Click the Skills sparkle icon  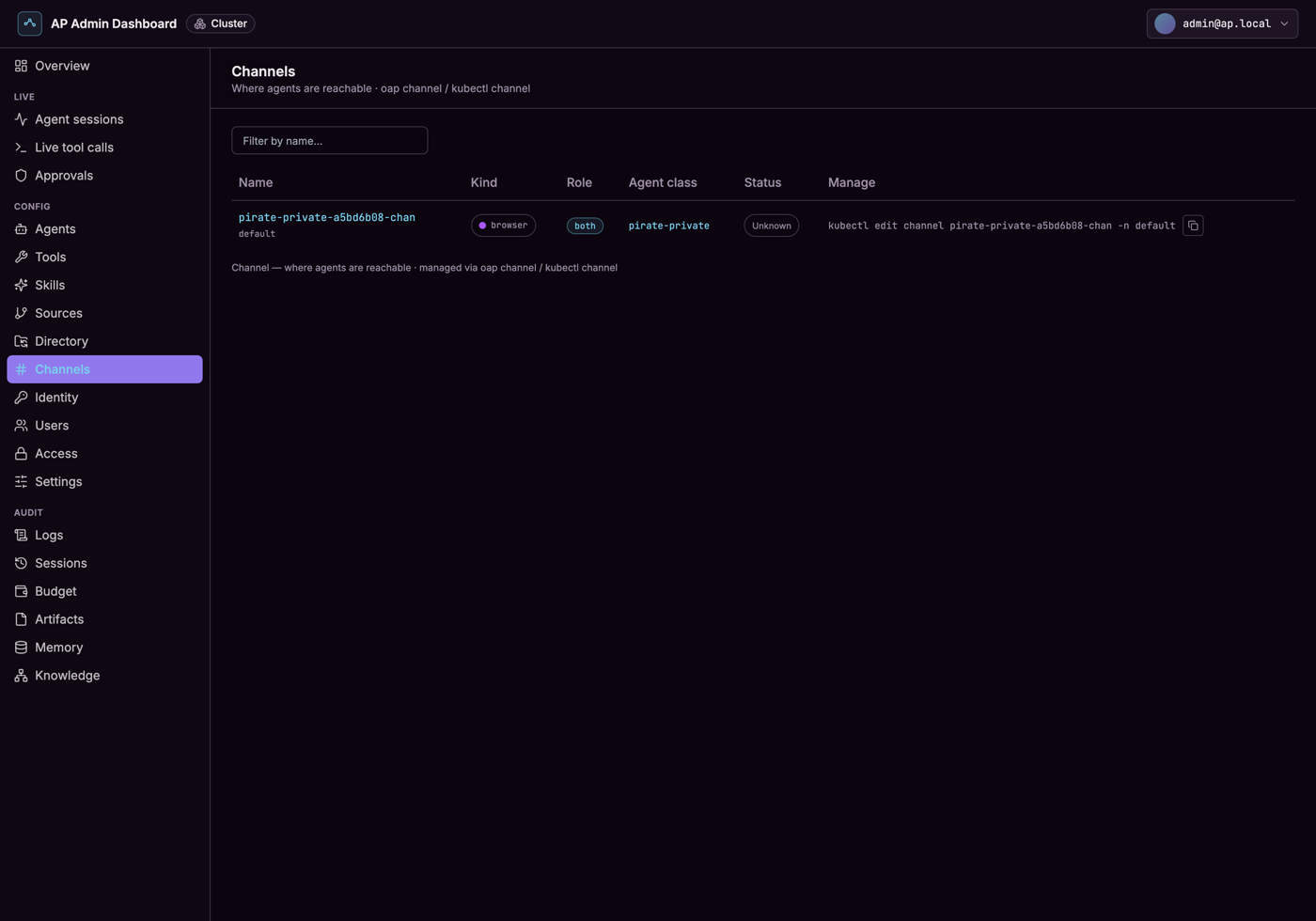pos(21,286)
